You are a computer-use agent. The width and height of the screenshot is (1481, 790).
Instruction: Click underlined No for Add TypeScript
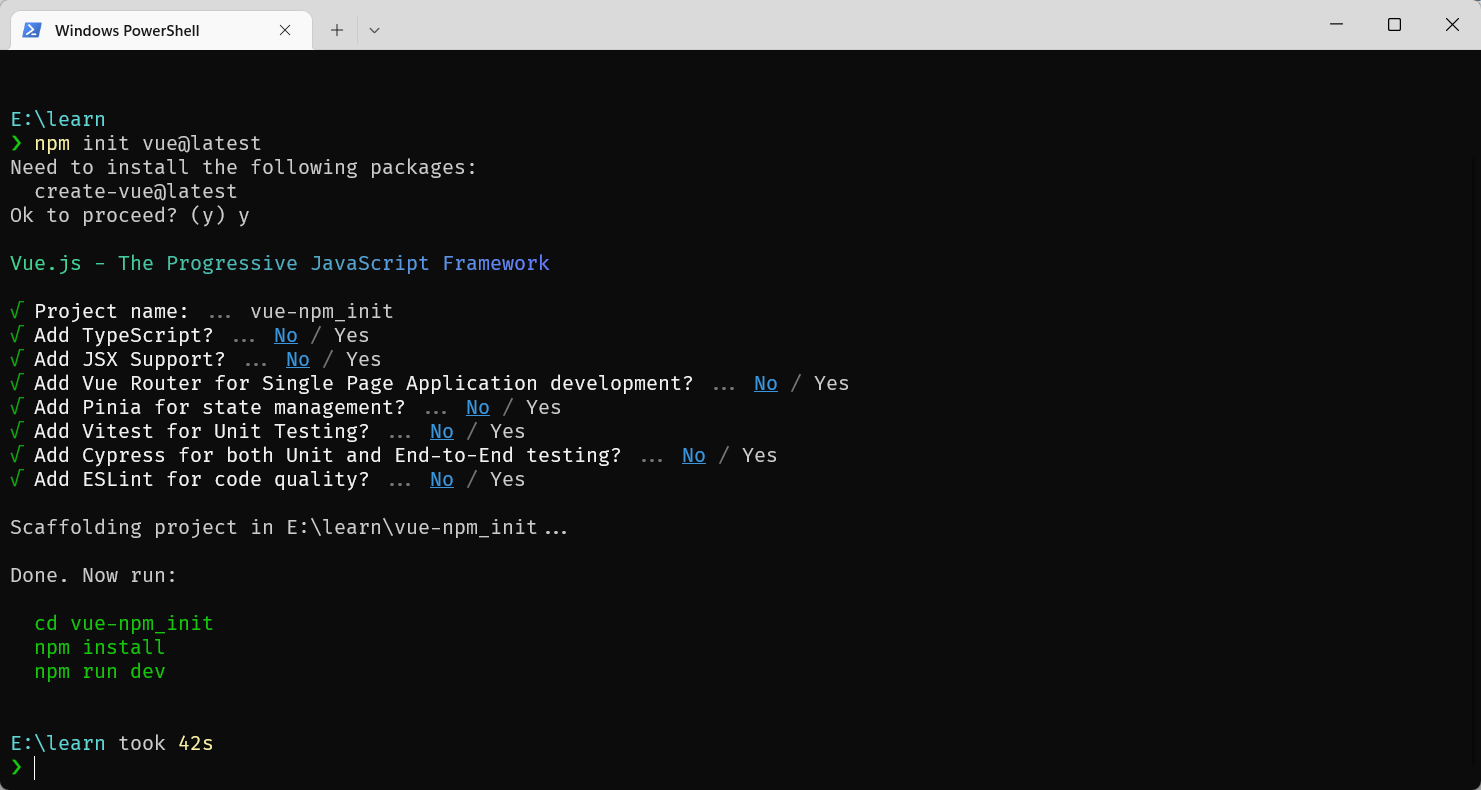point(286,335)
